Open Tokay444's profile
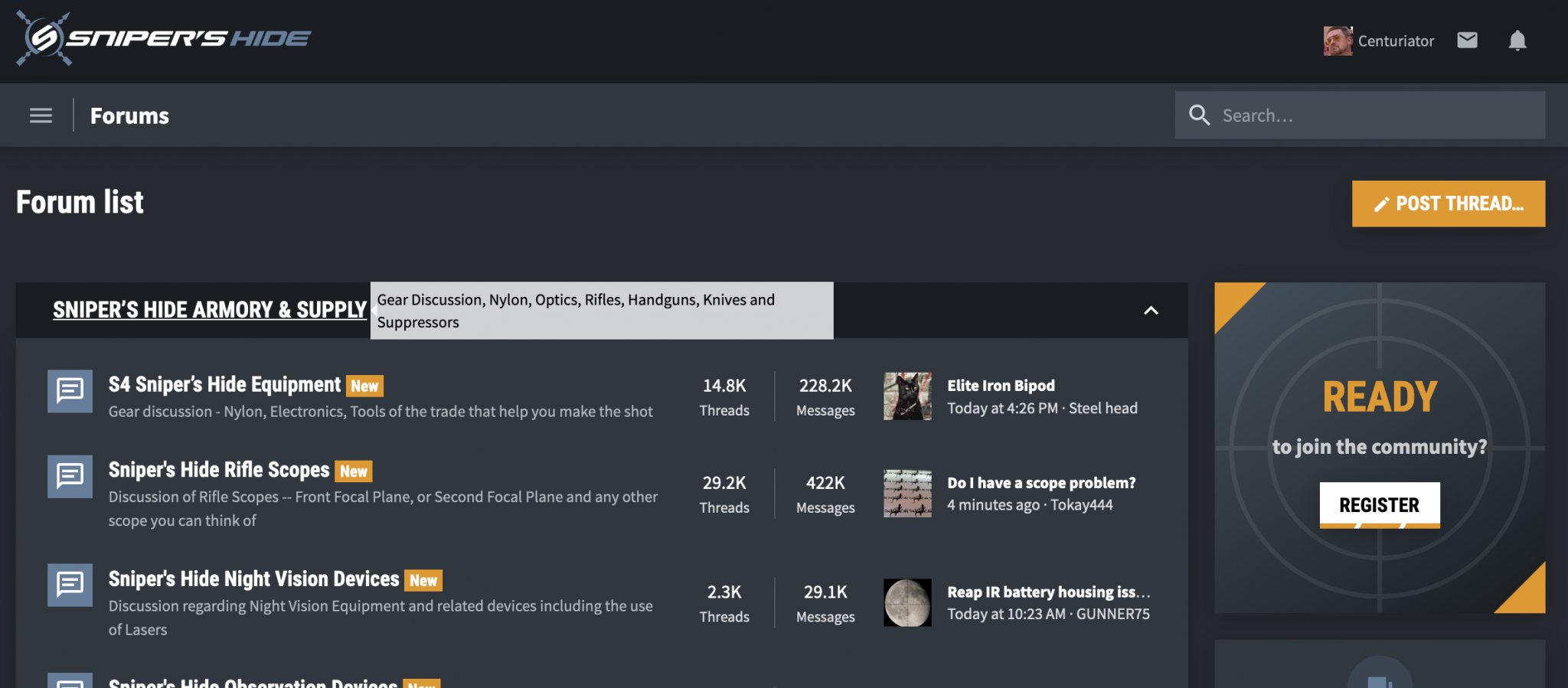 (x=1081, y=505)
